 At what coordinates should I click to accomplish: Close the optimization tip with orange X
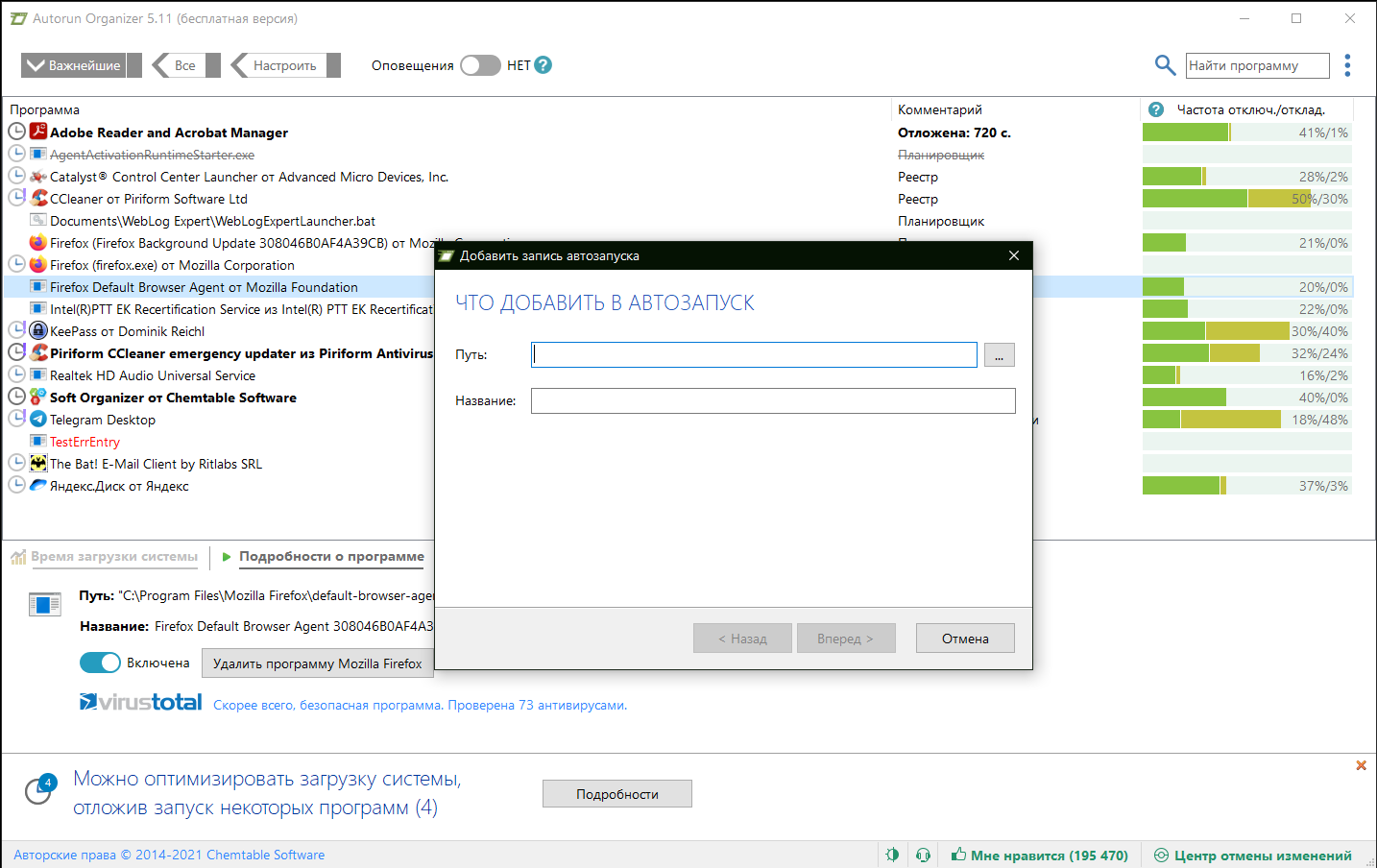[x=1361, y=765]
